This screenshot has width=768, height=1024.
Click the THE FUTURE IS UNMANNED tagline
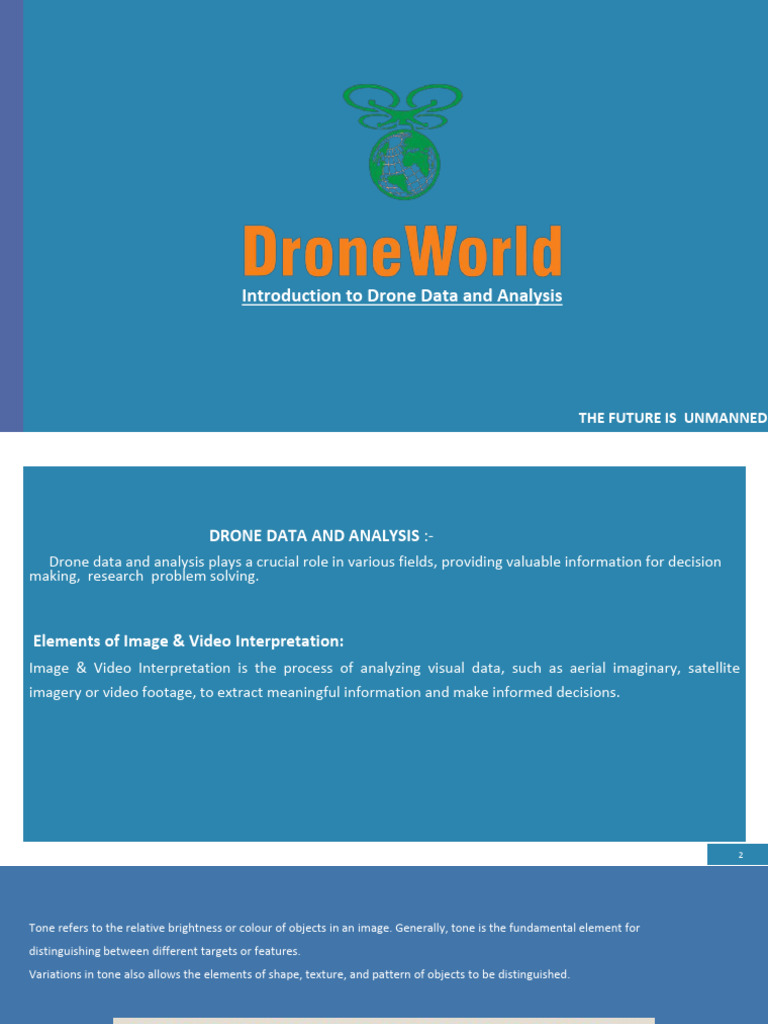[673, 418]
